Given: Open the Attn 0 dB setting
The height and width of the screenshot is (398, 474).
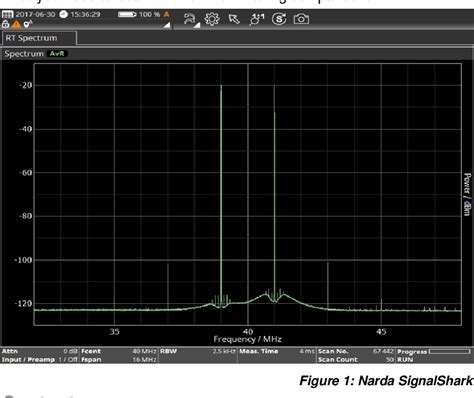Looking at the screenshot, I should (x=40, y=351).
